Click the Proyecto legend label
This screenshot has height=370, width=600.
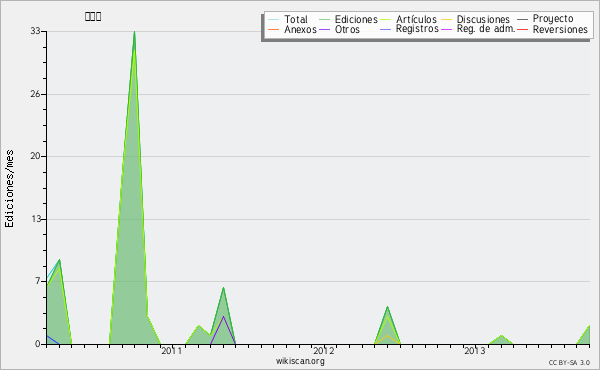click(x=553, y=18)
